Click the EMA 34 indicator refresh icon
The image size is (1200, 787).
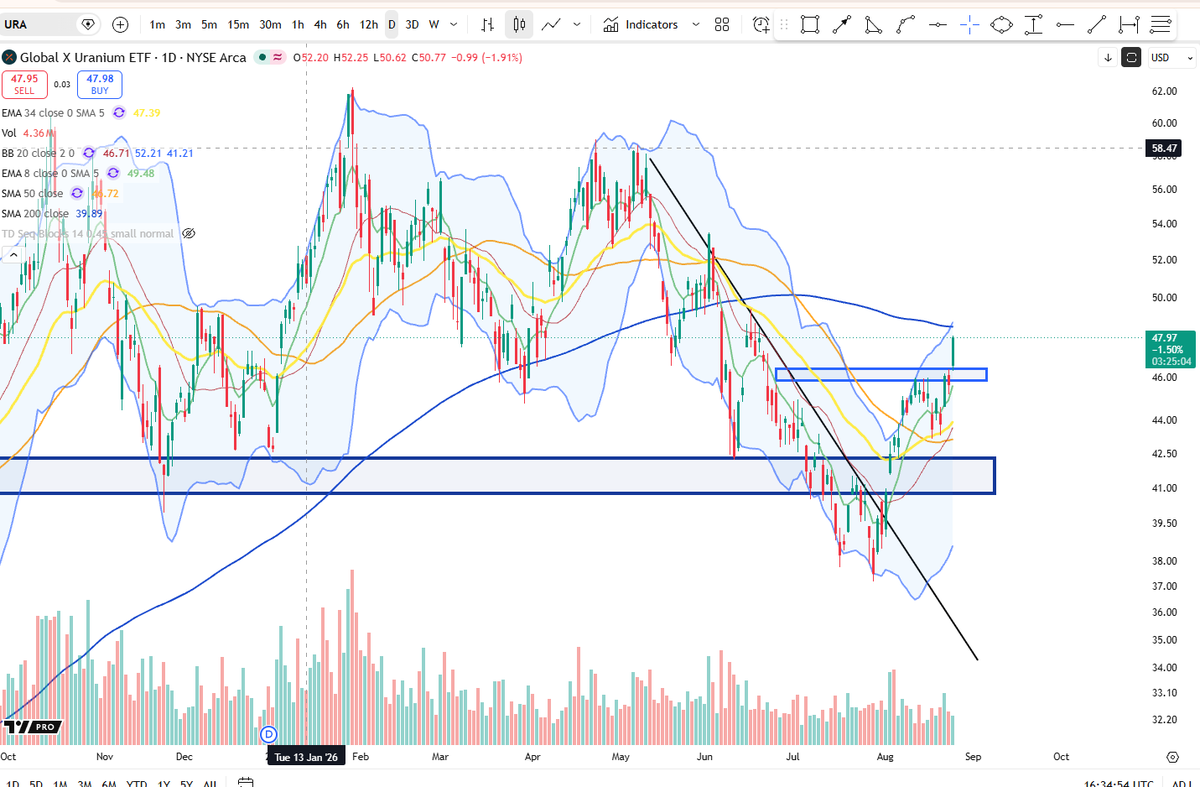pyautogui.click(x=119, y=113)
